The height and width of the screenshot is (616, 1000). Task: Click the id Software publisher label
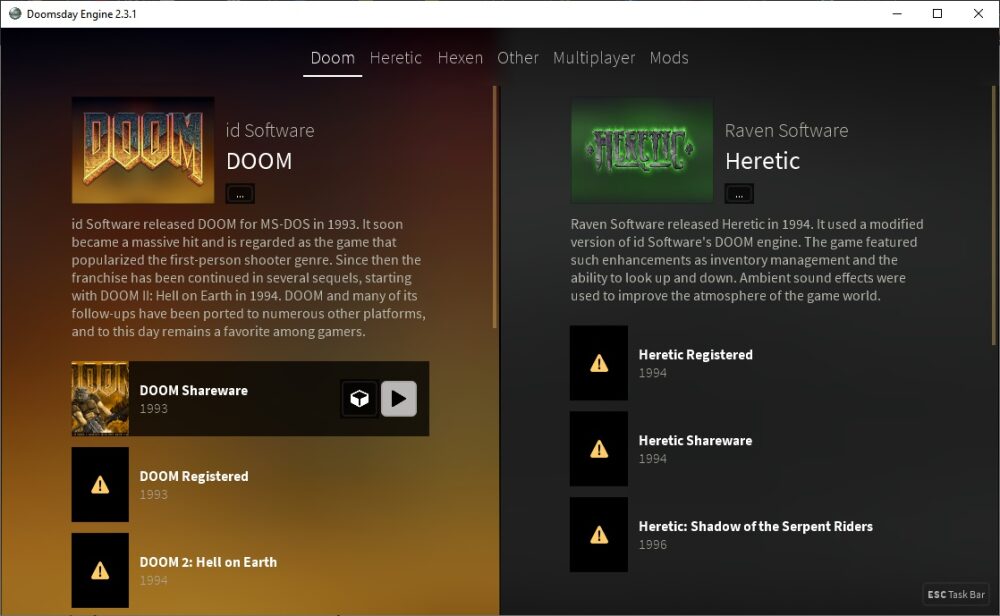point(270,130)
